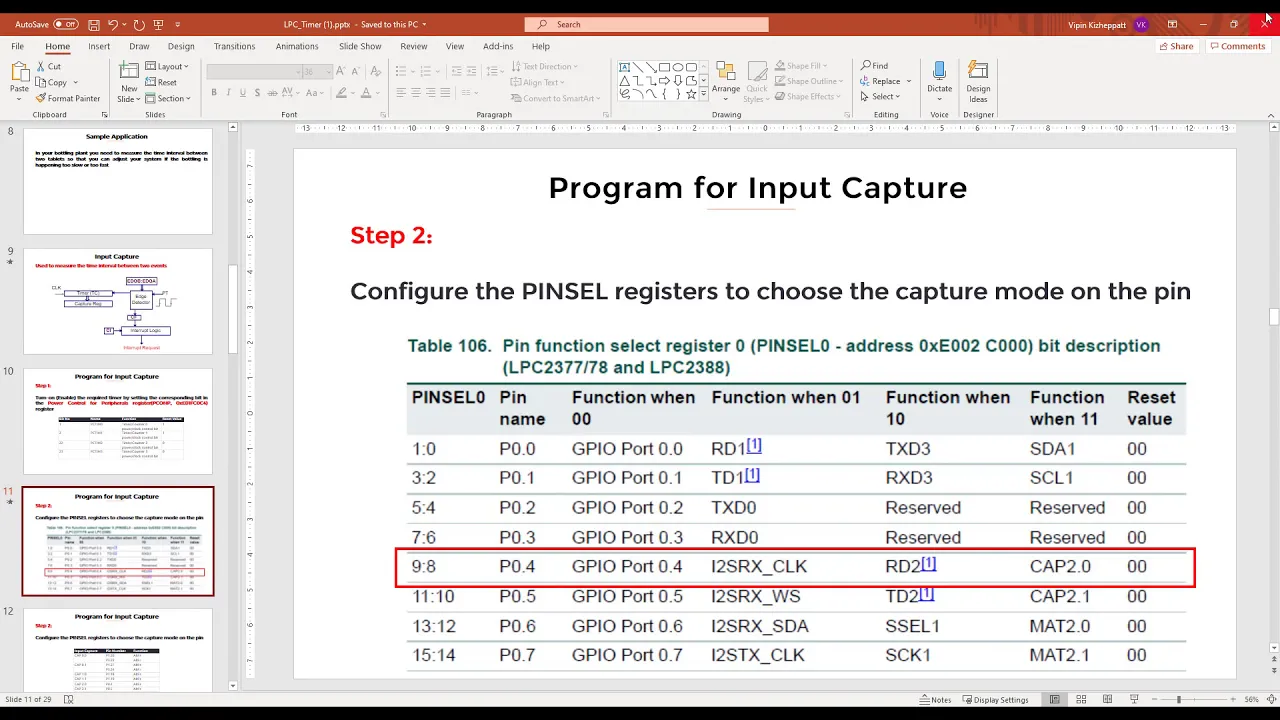
Task: Click the Review tab
Action: click(x=413, y=46)
